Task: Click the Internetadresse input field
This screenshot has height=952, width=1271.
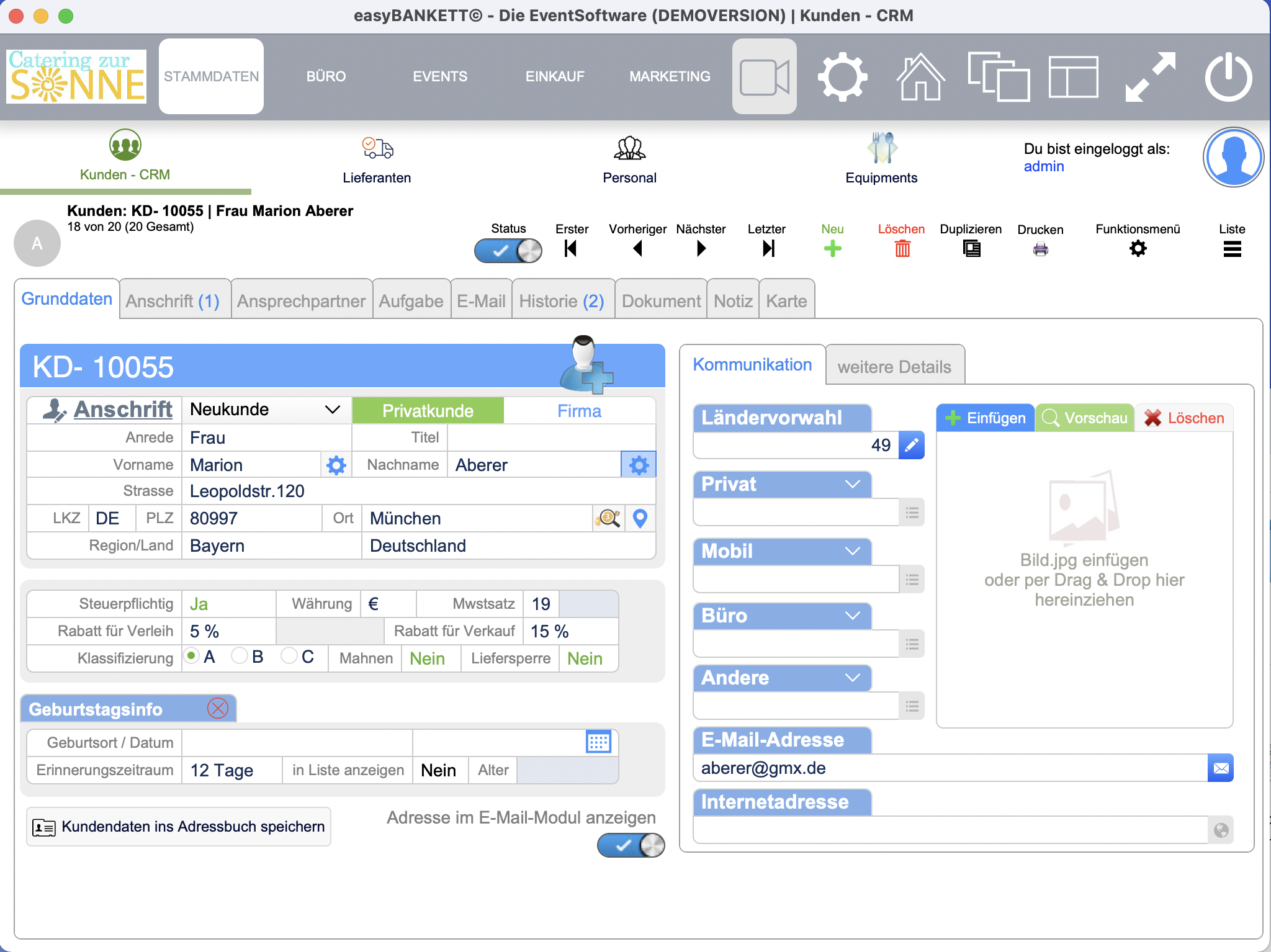Action: [950, 830]
